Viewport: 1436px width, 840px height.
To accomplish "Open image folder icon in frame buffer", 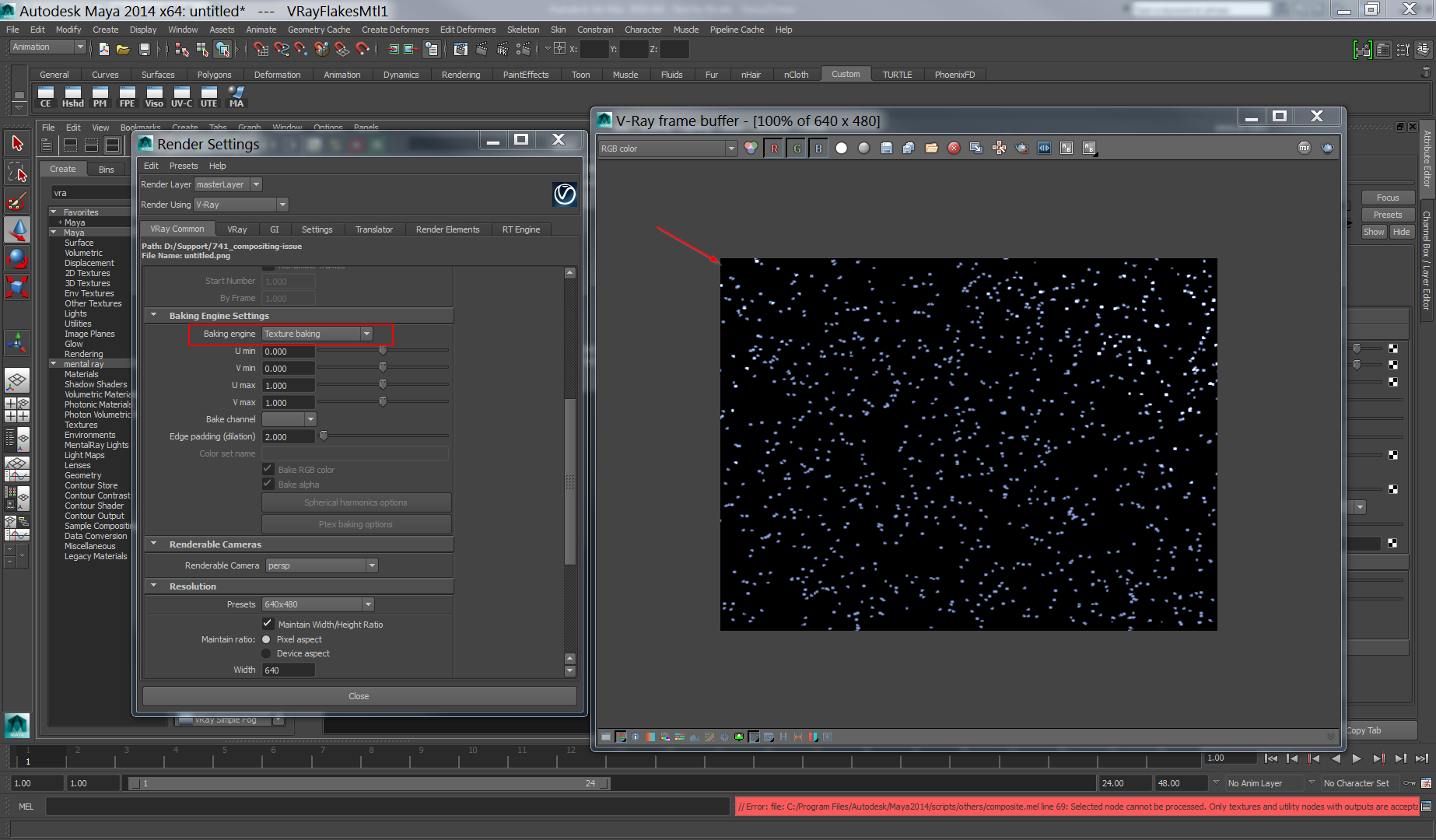I will pyautogui.click(x=931, y=149).
